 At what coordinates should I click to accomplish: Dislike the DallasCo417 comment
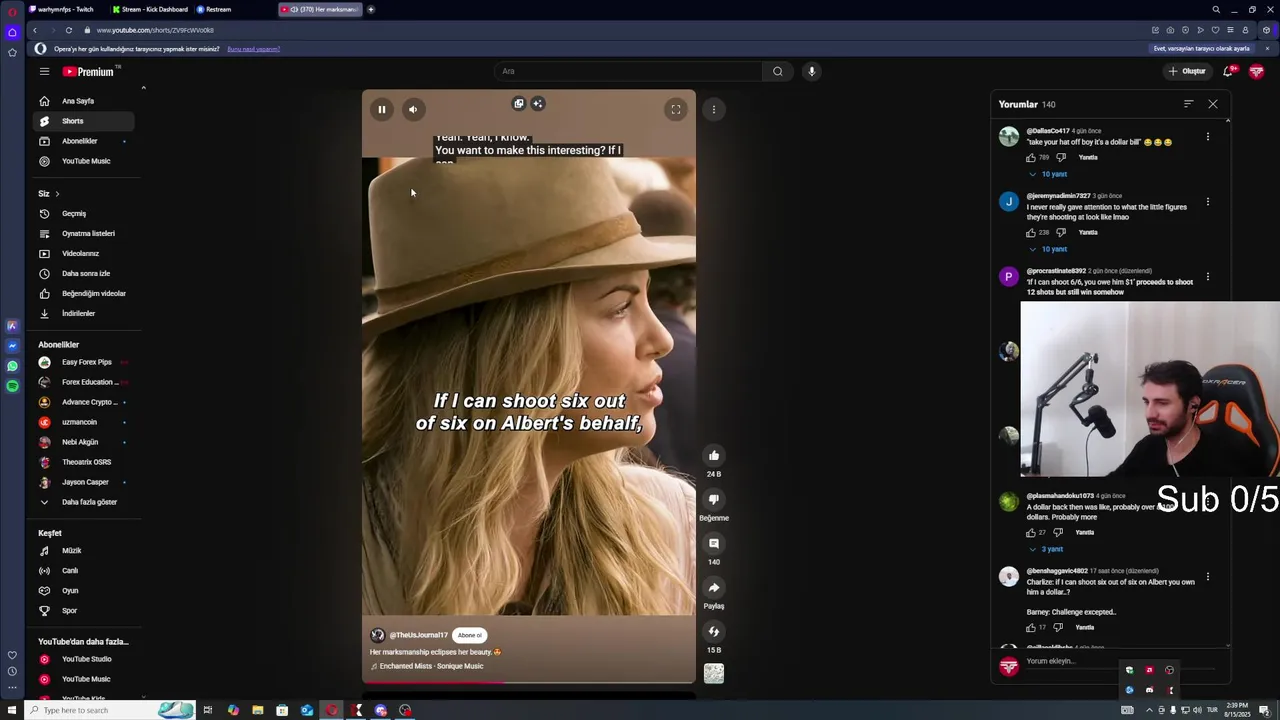tap(1061, 157)
